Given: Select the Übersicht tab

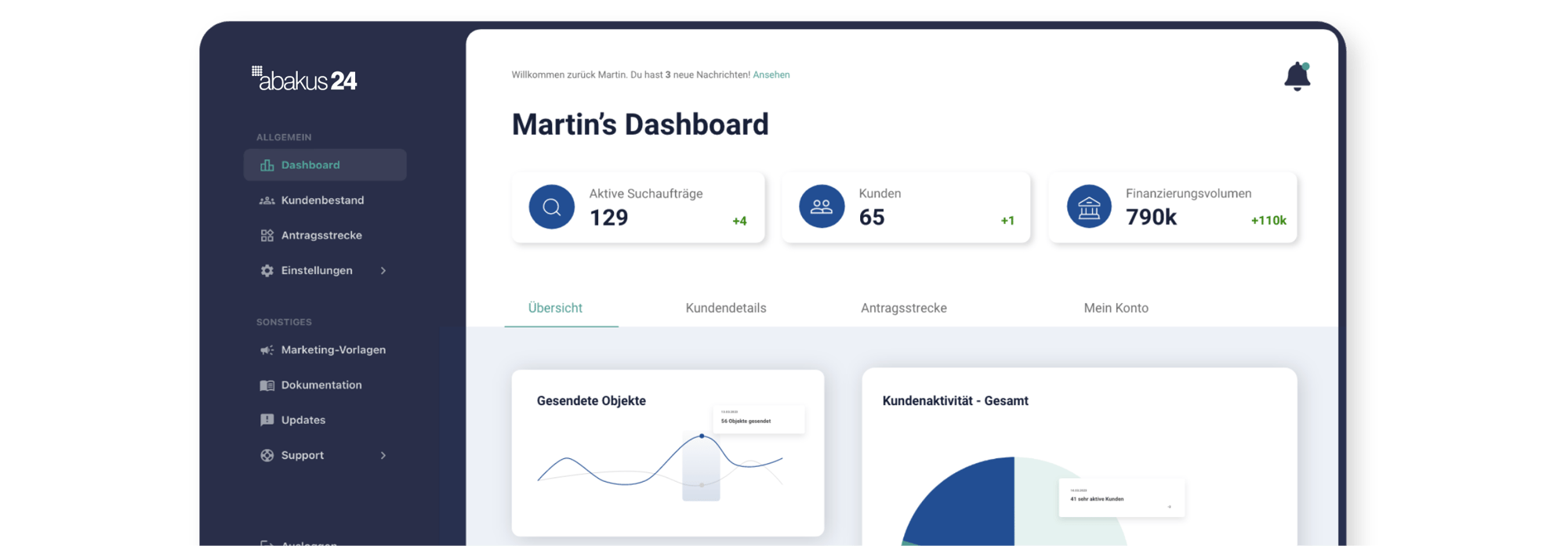Looking at the screenshot, I should (555, 308).
